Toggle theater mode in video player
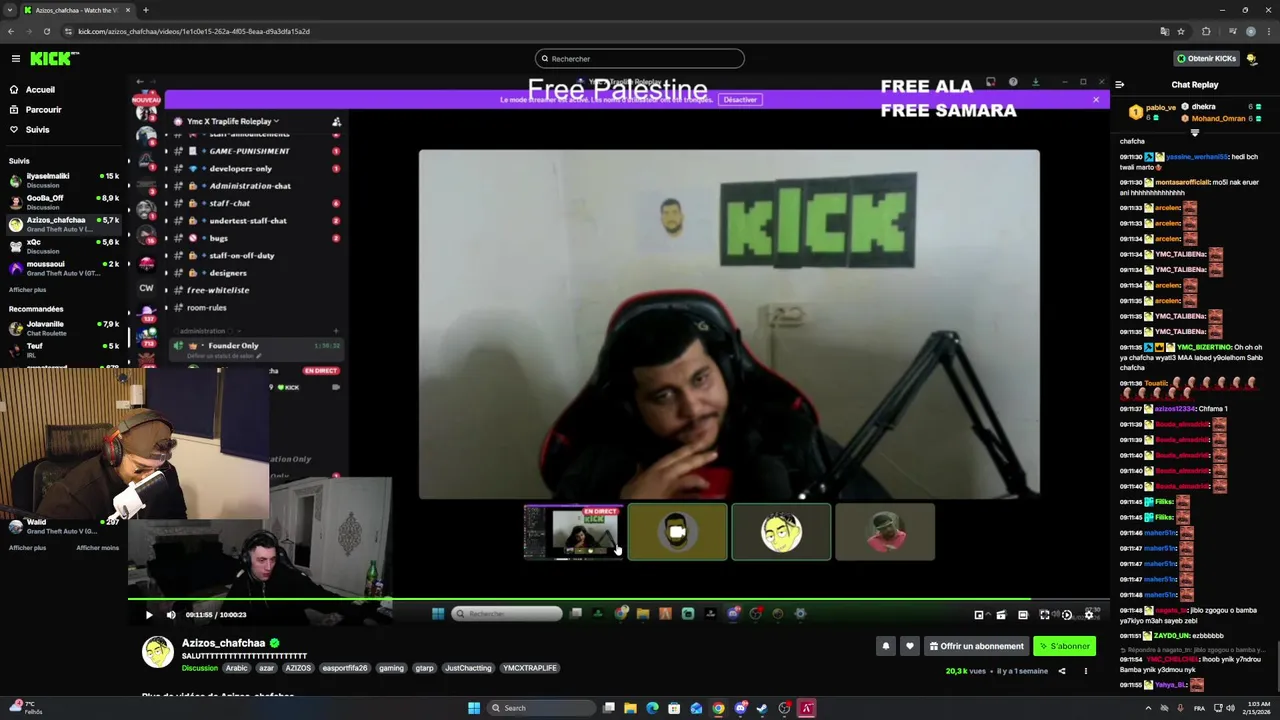Image resolution: width=1280 pixels, height=720 pixels. [x=1023, y=615]
